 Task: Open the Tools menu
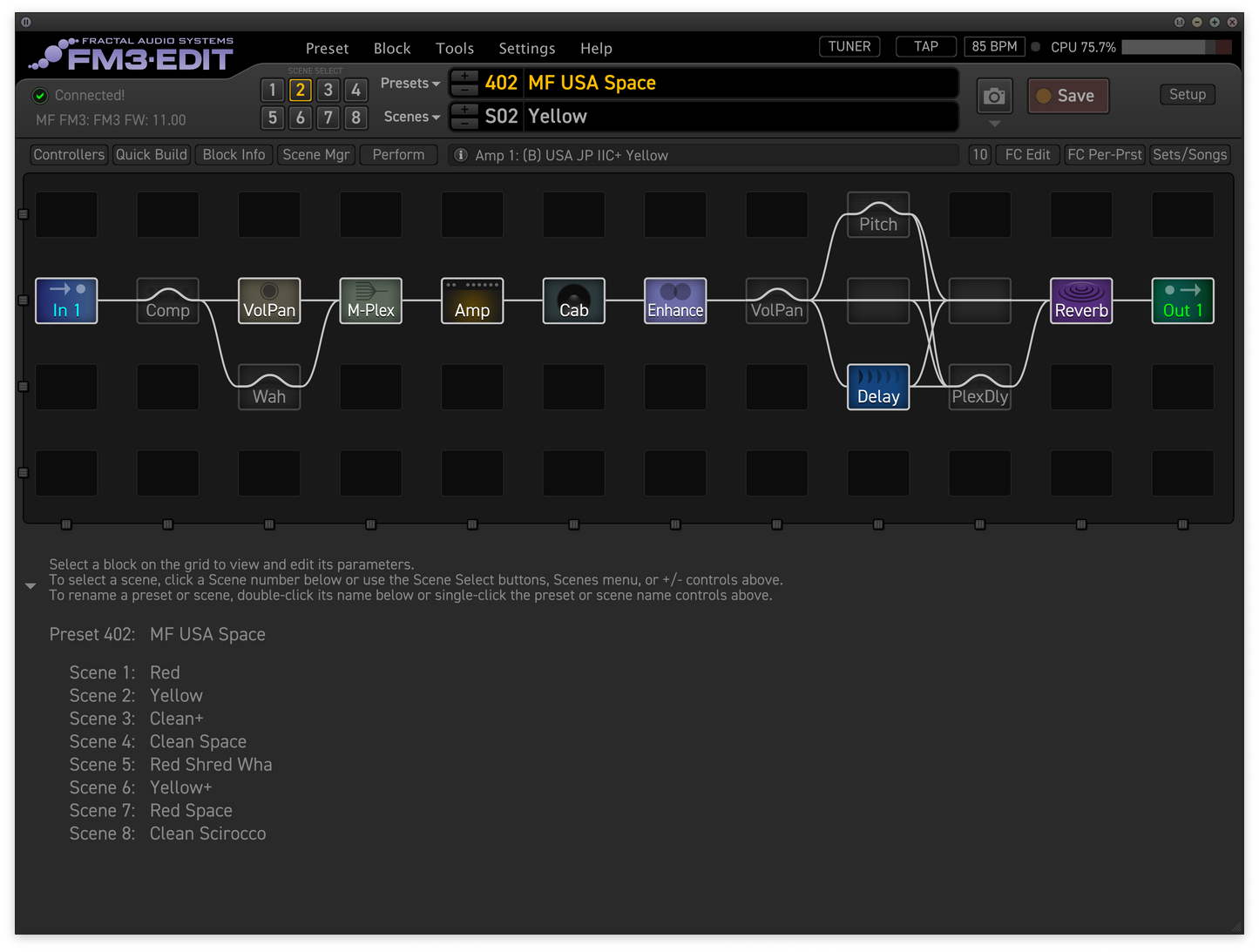[454, 48]
